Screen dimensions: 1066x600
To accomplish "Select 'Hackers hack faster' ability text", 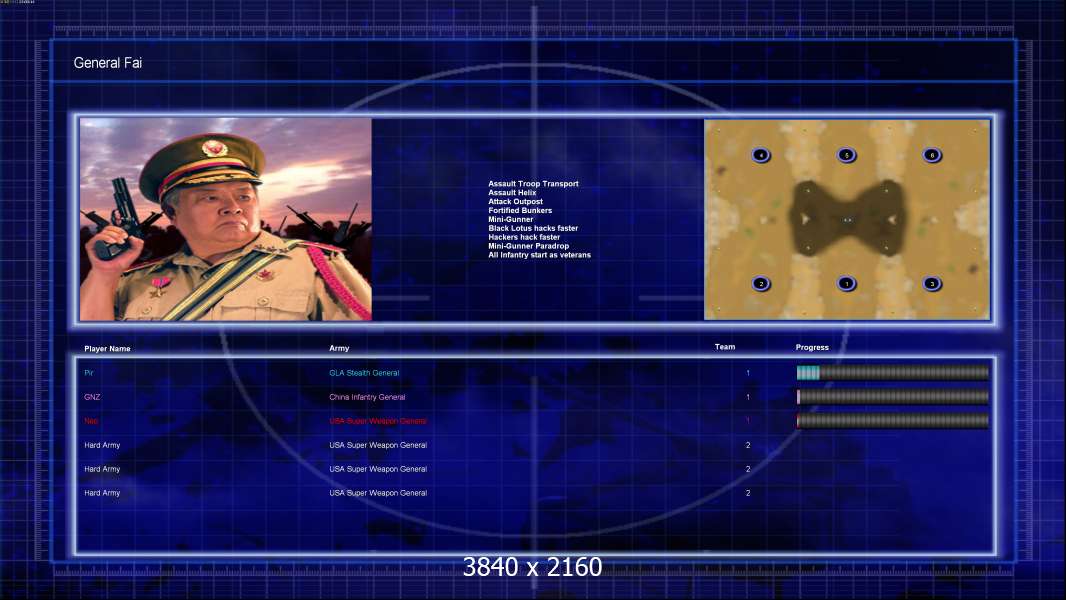I will pyautogui.click(x=524, y=237).
